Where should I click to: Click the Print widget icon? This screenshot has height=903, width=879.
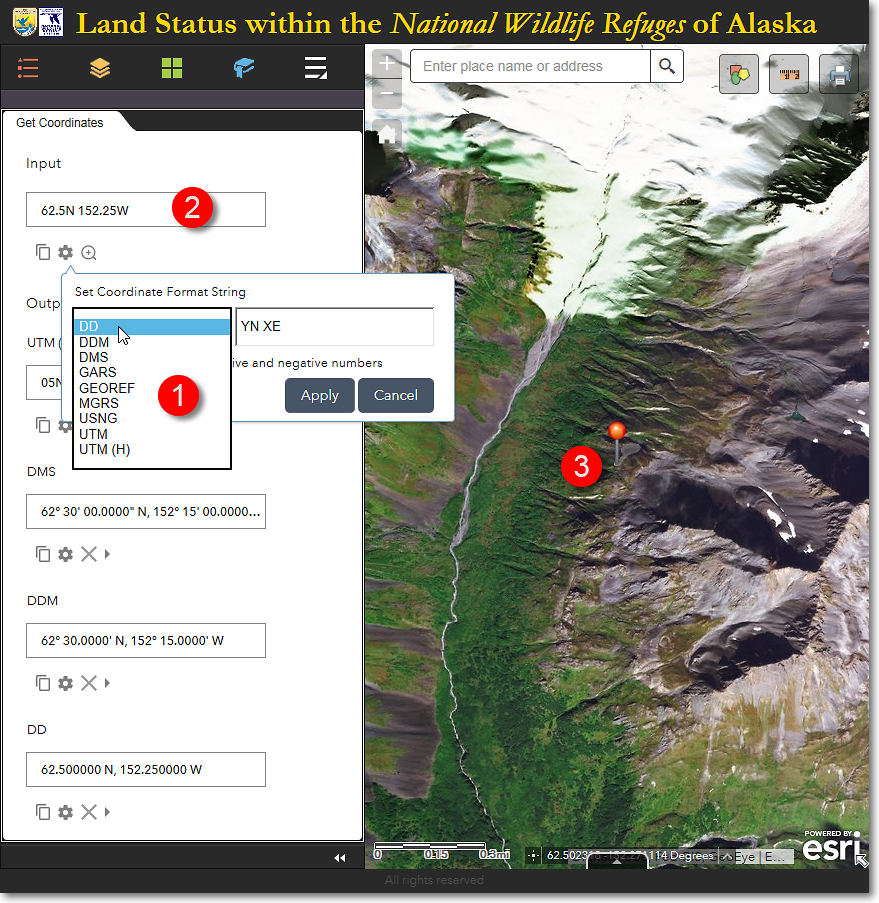838,74
